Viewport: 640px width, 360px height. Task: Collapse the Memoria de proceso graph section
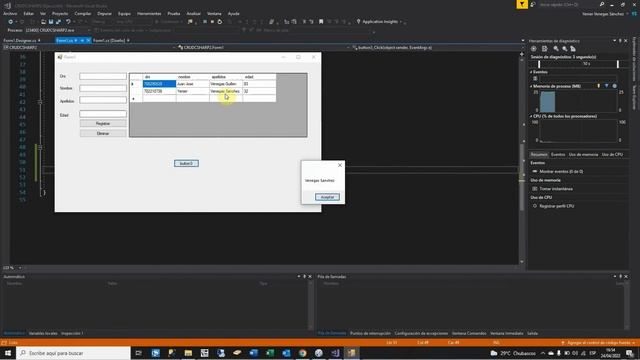click(x=531, y=87)
